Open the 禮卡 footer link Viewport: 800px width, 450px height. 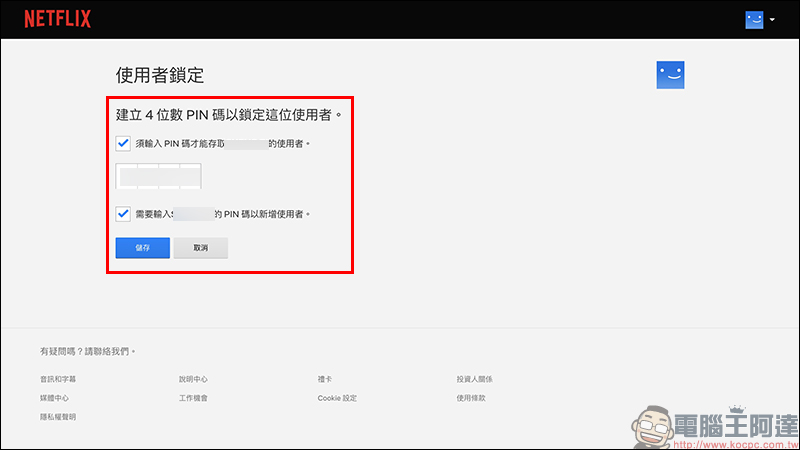coord(324,379)
